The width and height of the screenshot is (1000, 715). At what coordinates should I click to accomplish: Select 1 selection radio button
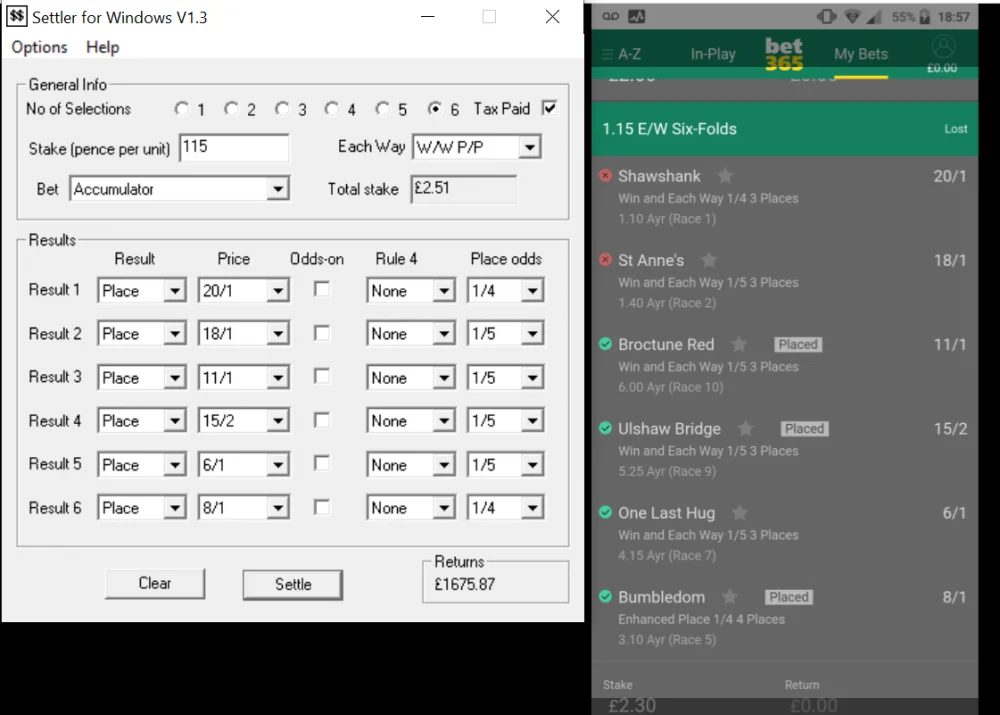[x=182, y=108]
